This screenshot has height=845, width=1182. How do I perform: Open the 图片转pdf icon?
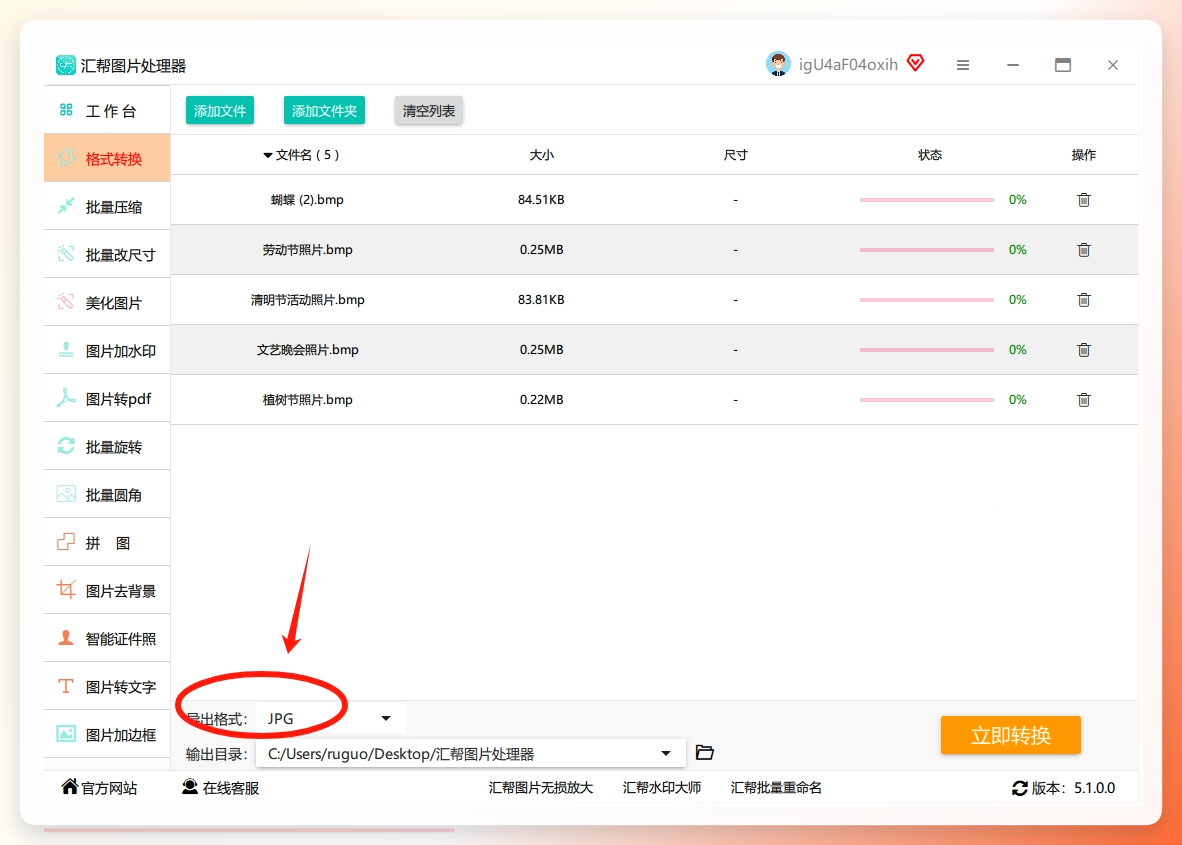tap(66, 398)
